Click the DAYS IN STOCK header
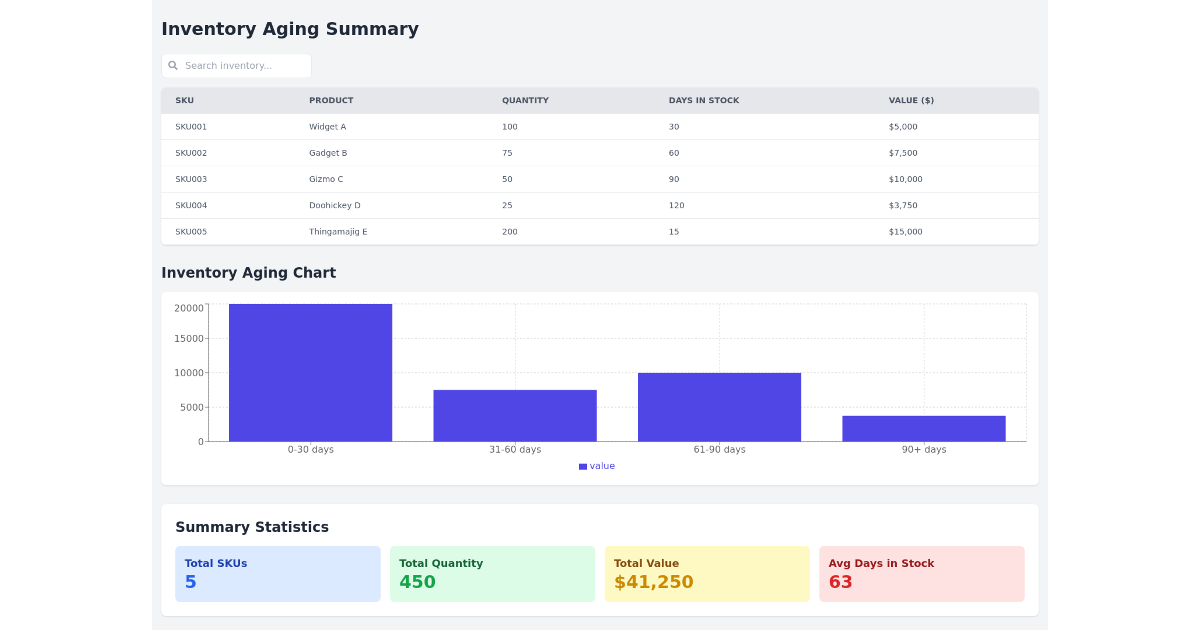Image resolution: width=1200 pixels, height=630 pixels. [x=704, y=100]
